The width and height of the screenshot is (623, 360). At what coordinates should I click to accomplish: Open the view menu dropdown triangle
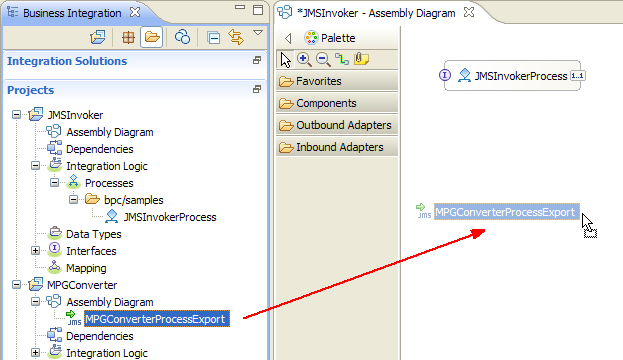pyautogui.click(x=258, y=33)
